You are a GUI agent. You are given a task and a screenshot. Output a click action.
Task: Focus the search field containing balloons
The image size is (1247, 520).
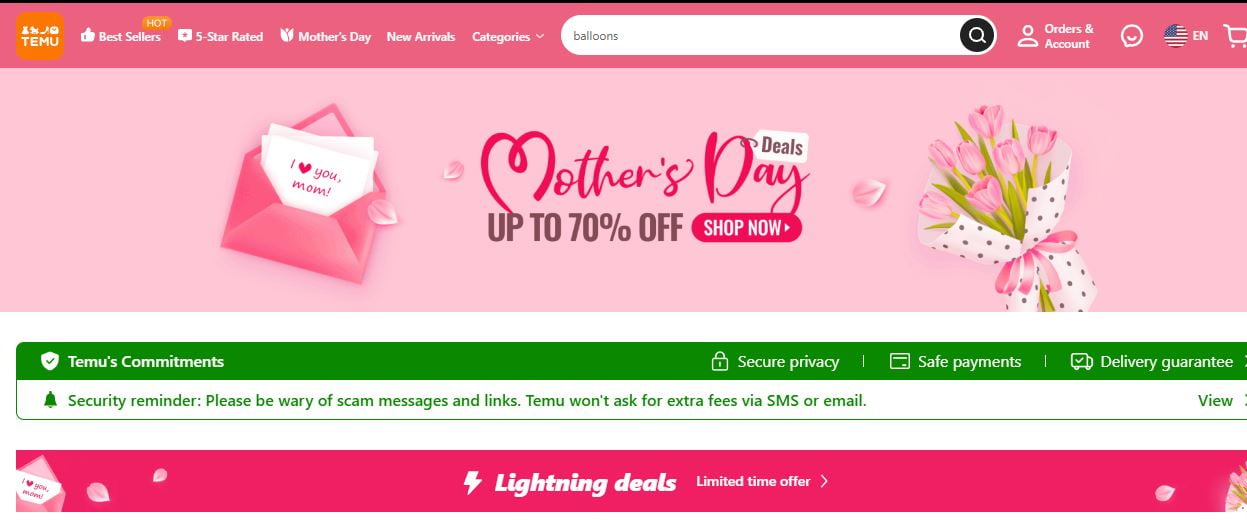click(x=760, y=36)
